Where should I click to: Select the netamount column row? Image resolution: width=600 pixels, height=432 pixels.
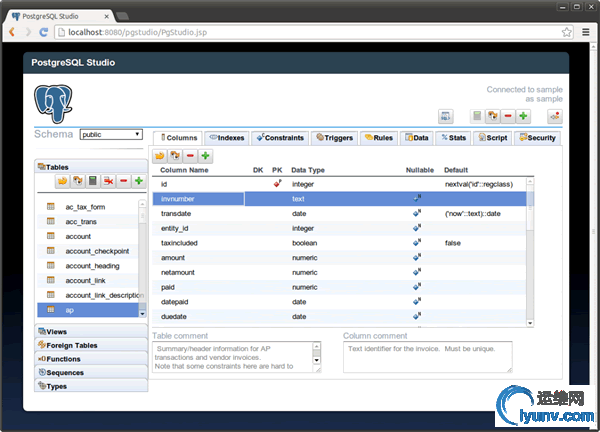tap(339, 272)
